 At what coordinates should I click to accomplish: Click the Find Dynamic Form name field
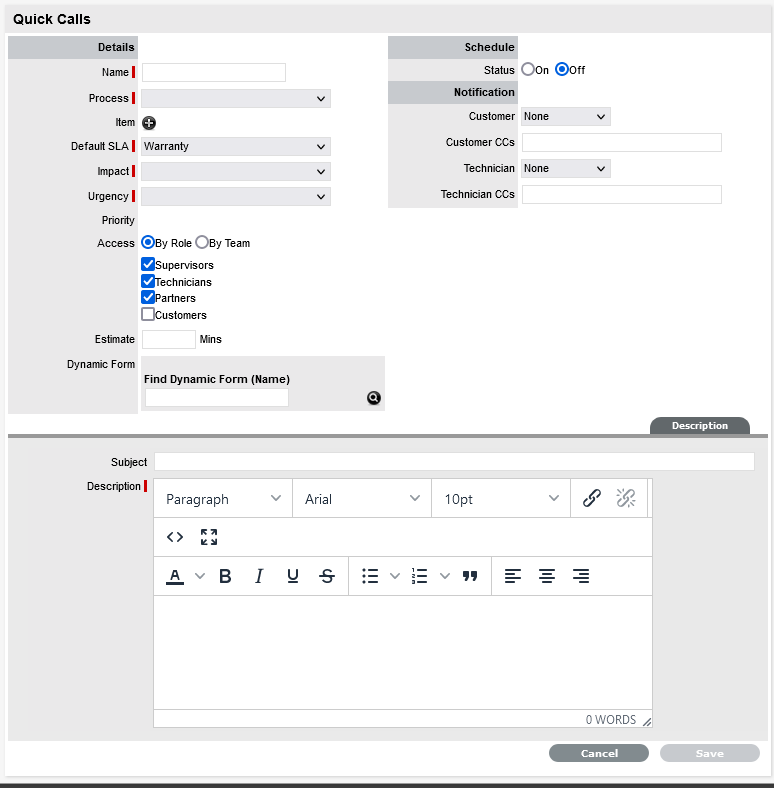217,398
